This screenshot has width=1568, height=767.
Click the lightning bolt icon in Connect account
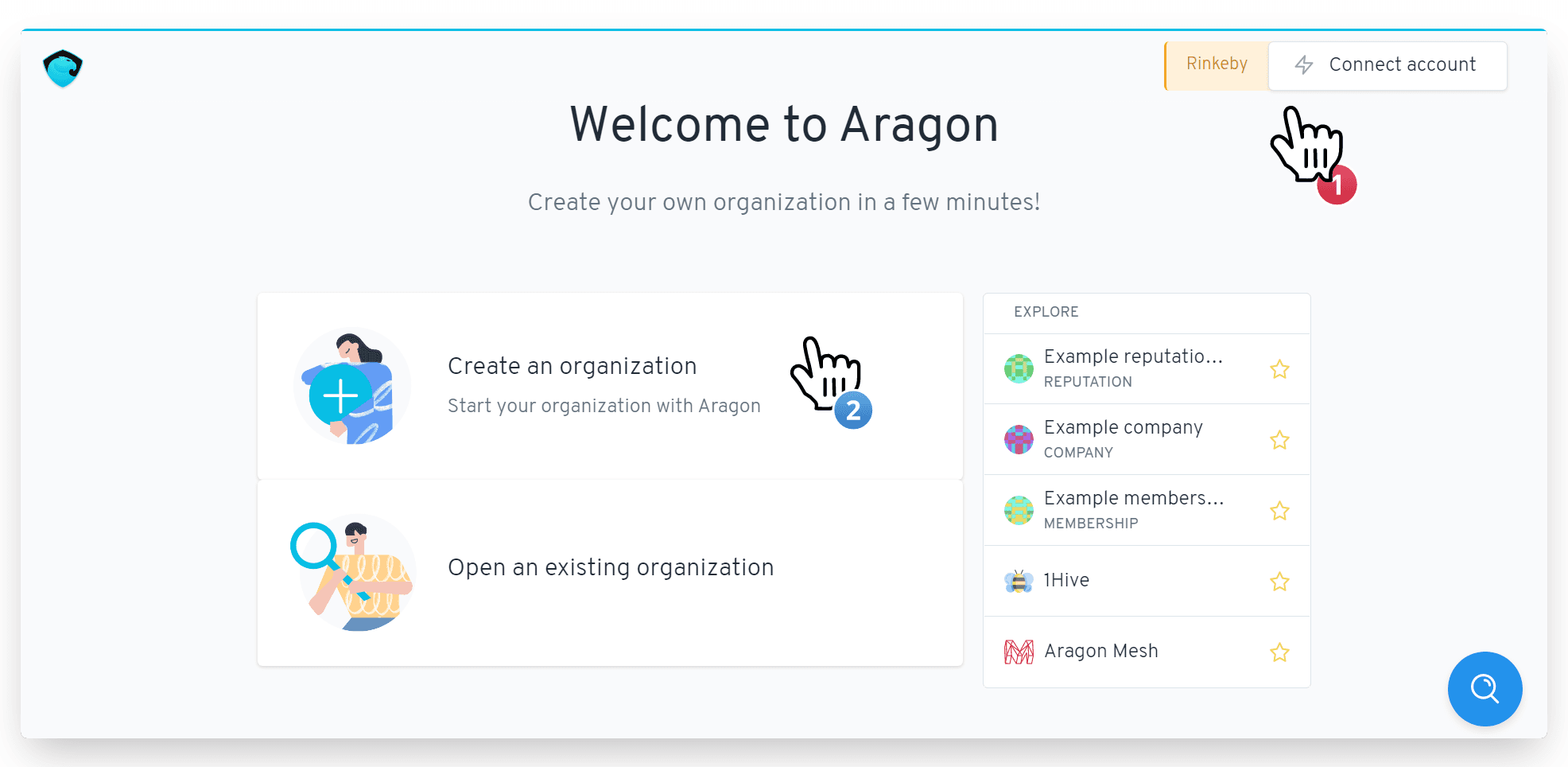[x=1303, y=65]
